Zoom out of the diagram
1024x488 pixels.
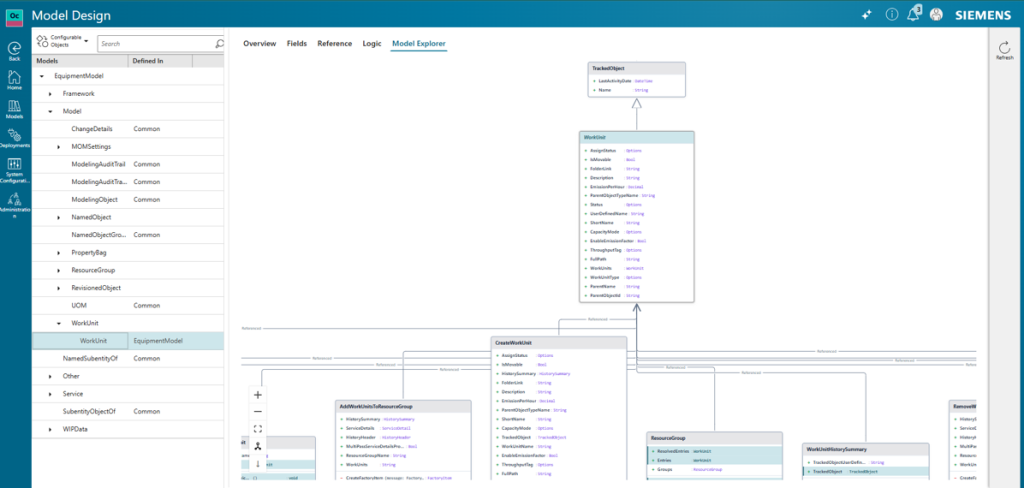coord(257,412)
